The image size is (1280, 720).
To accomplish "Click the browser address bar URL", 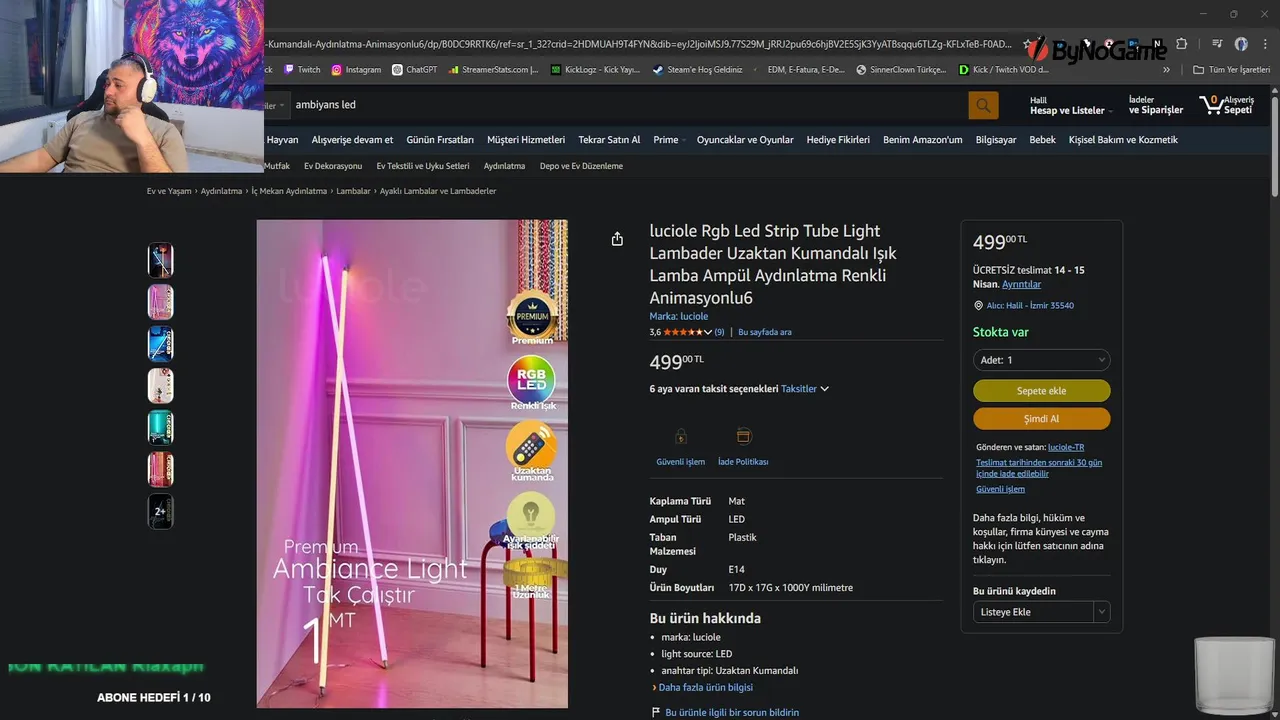I will point(640,44).
